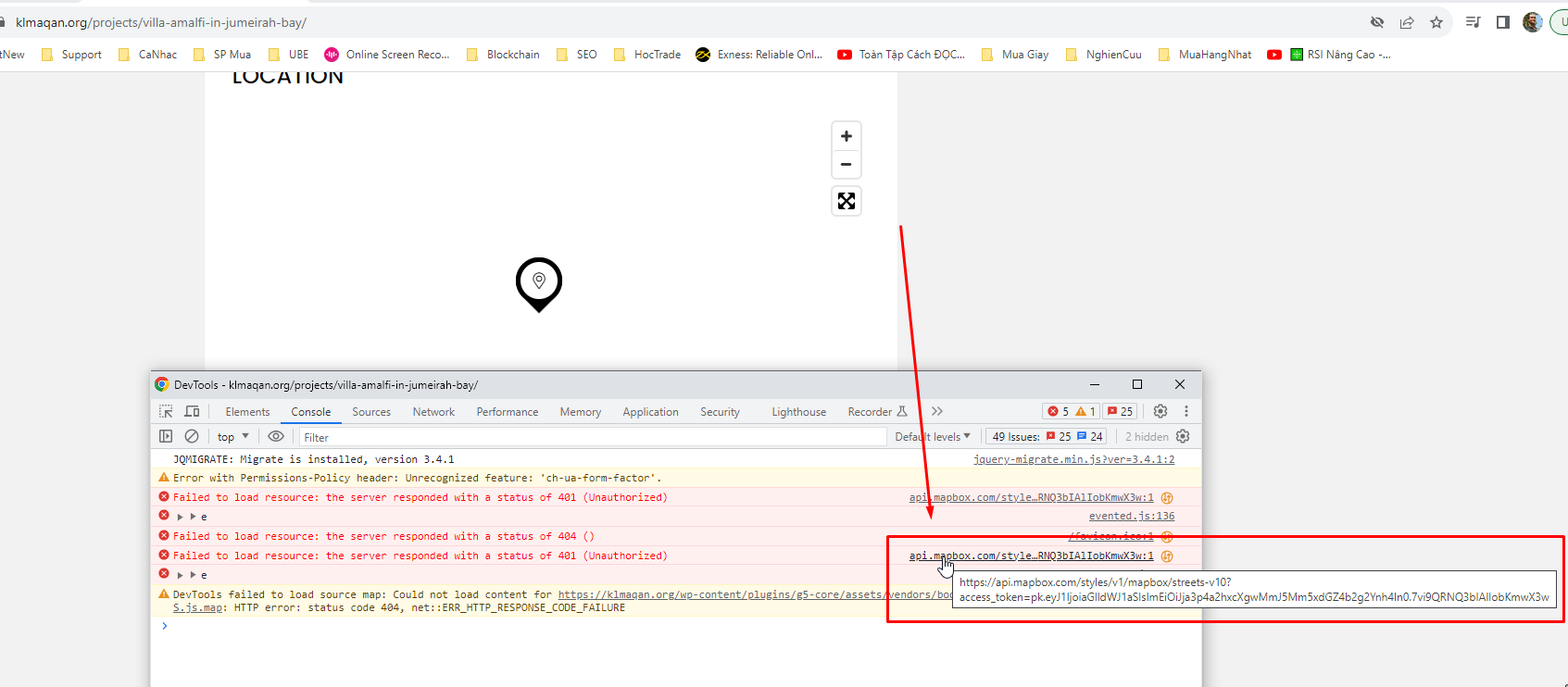1568x687 pixels.
Task: Show the console sidebar
Action: (x=166, y=436)
